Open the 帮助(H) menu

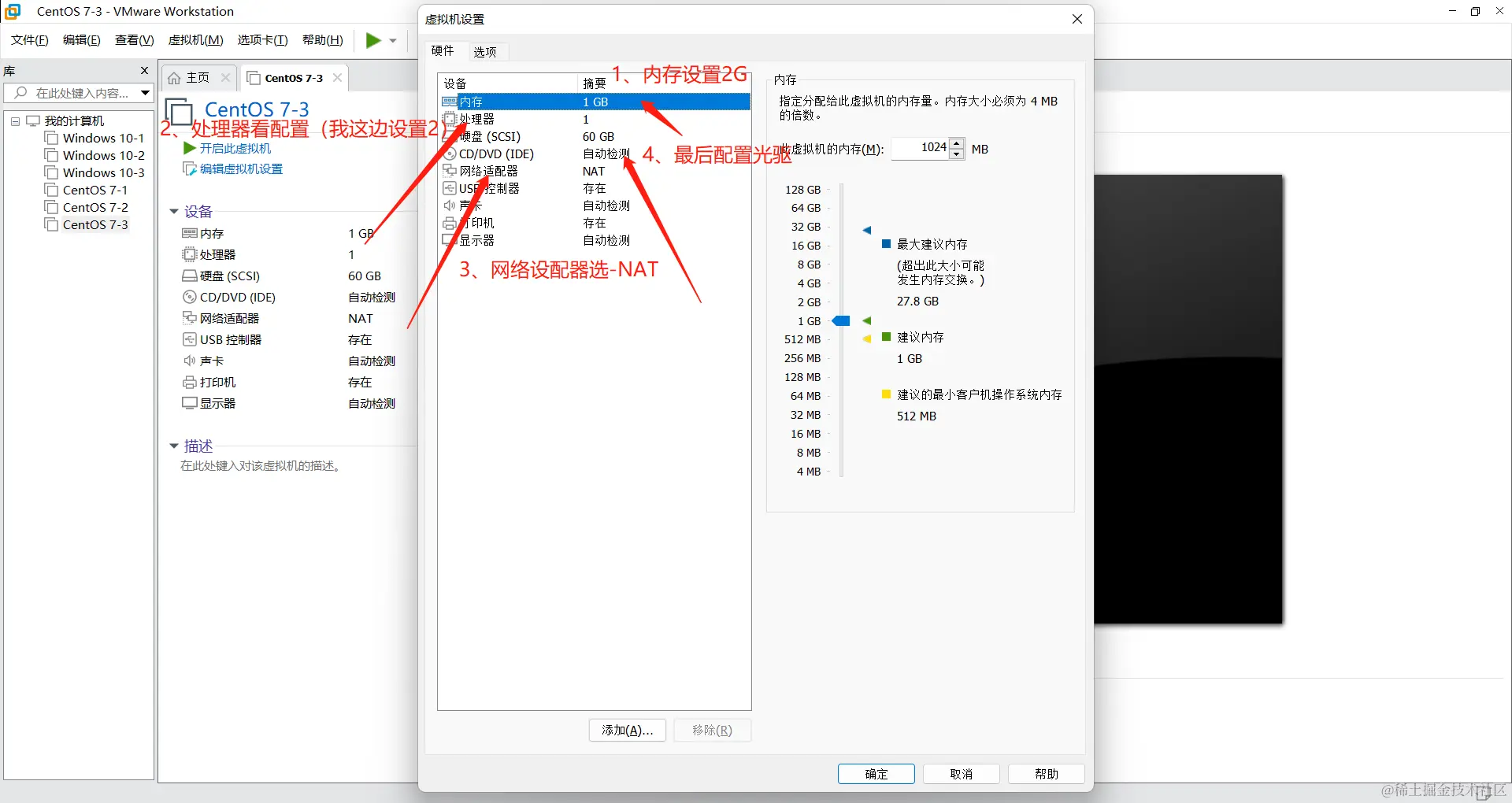[x=323, y=40]
